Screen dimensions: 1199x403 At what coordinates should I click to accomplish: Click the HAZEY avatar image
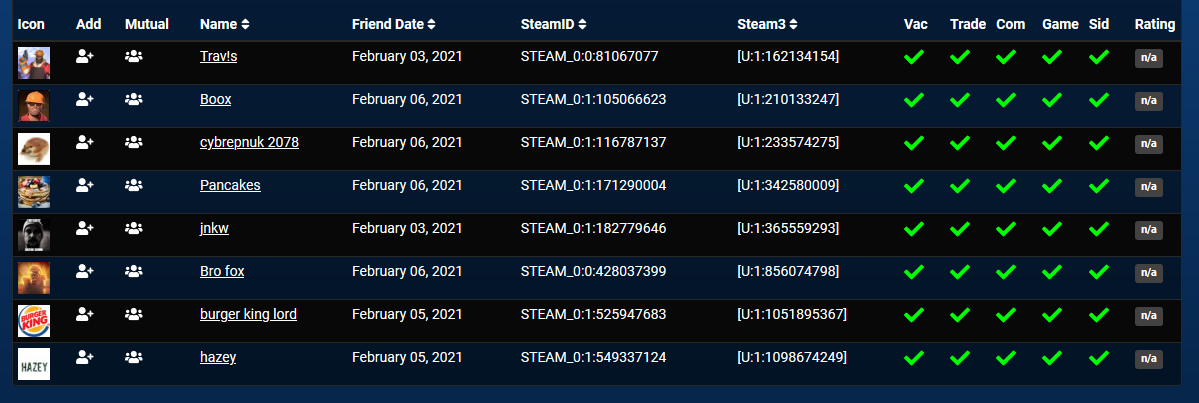point(34,364)
